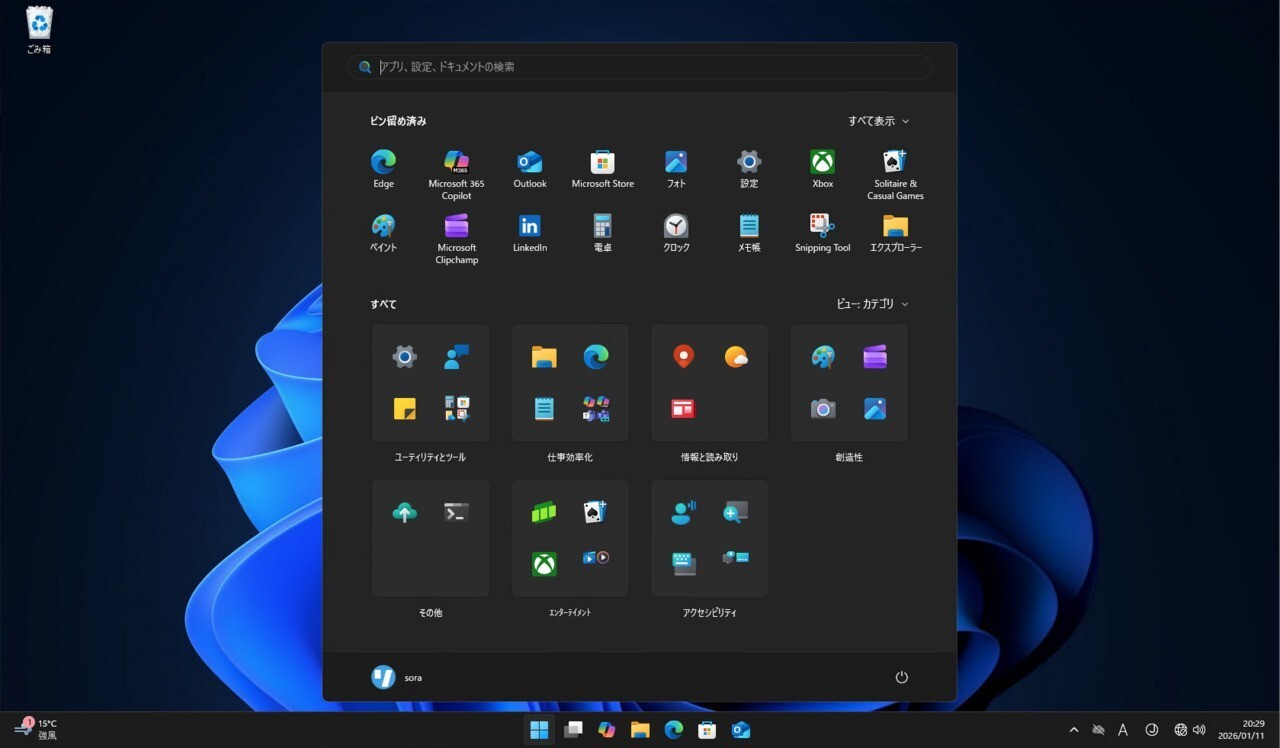This screenshot has width=1280, height=748.
Task: Open the エンターテイメント category folder
Action: [x=569, y=612]
